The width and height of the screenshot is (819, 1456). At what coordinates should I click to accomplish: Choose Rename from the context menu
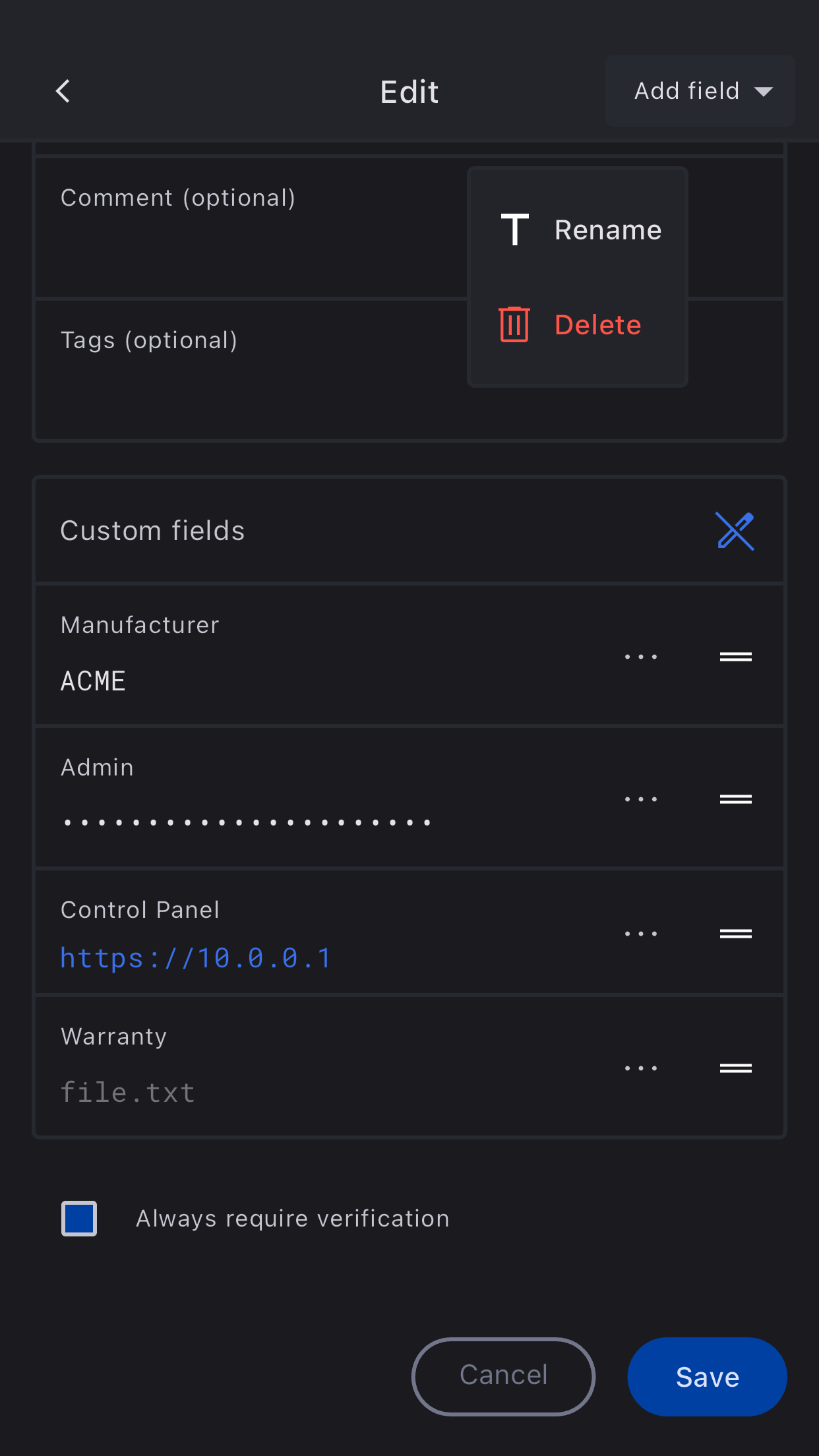(x=579, y=230)
